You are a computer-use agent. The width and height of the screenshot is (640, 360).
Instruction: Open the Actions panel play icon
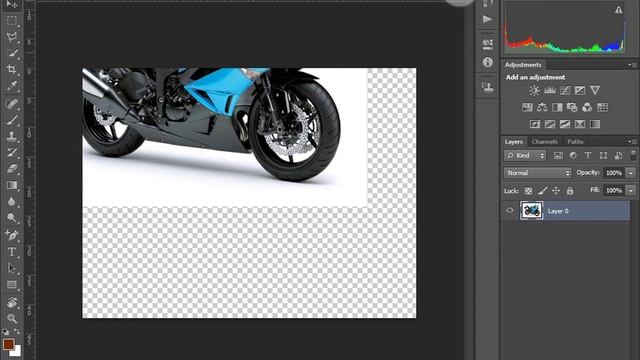tap(487, 19)
